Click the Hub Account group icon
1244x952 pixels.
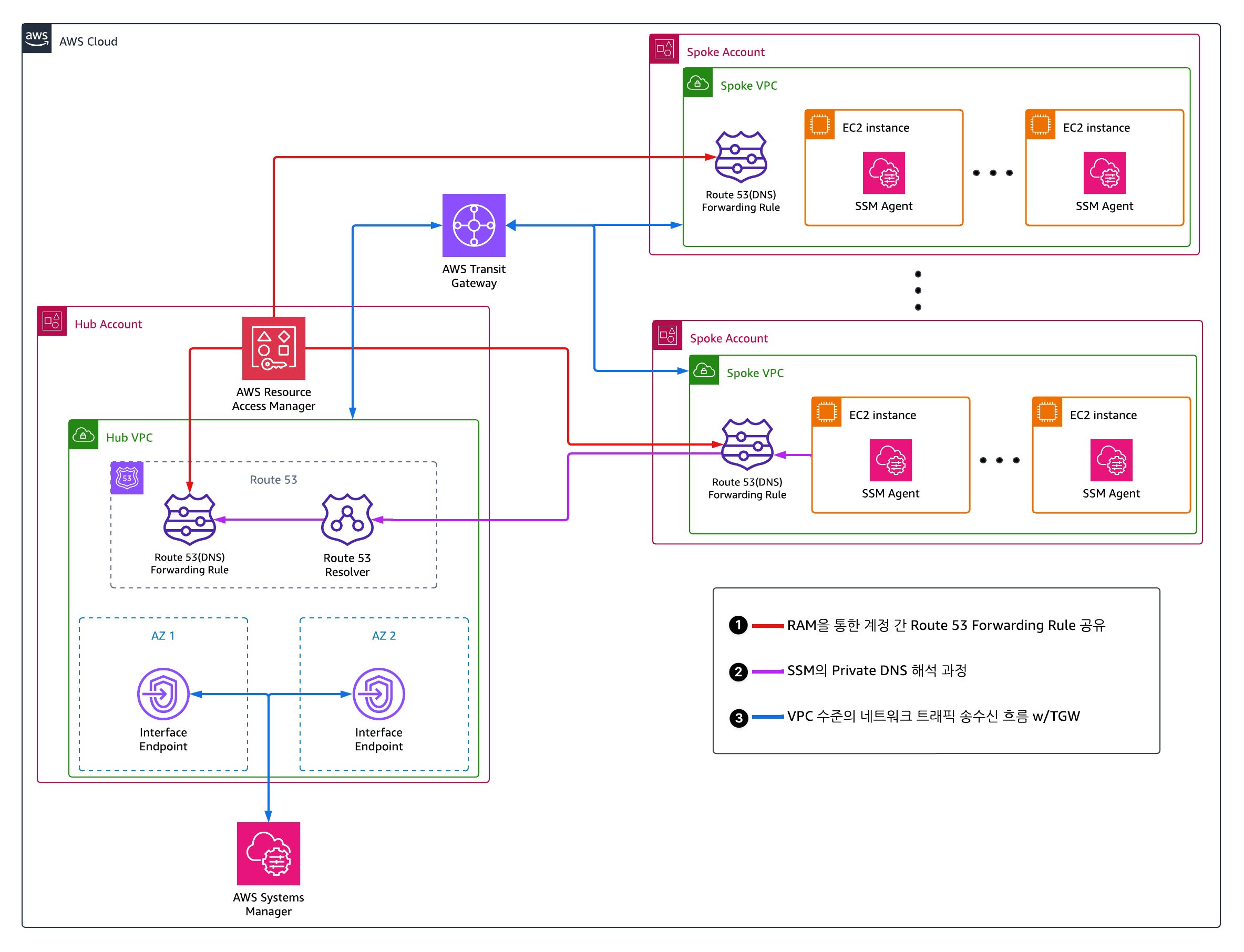[x=52, y=322]
